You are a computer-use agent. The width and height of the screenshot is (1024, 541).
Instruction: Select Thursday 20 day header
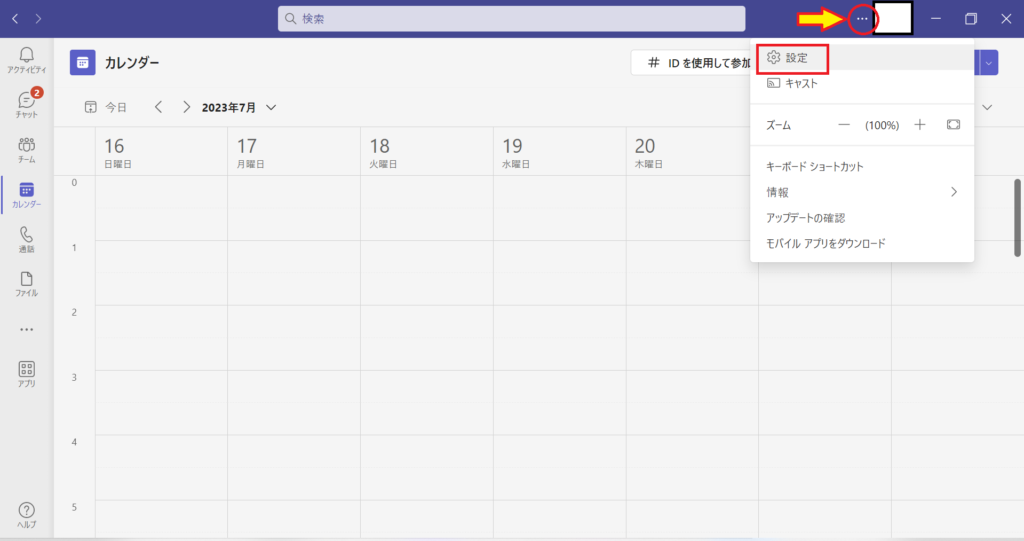(689, 153)
